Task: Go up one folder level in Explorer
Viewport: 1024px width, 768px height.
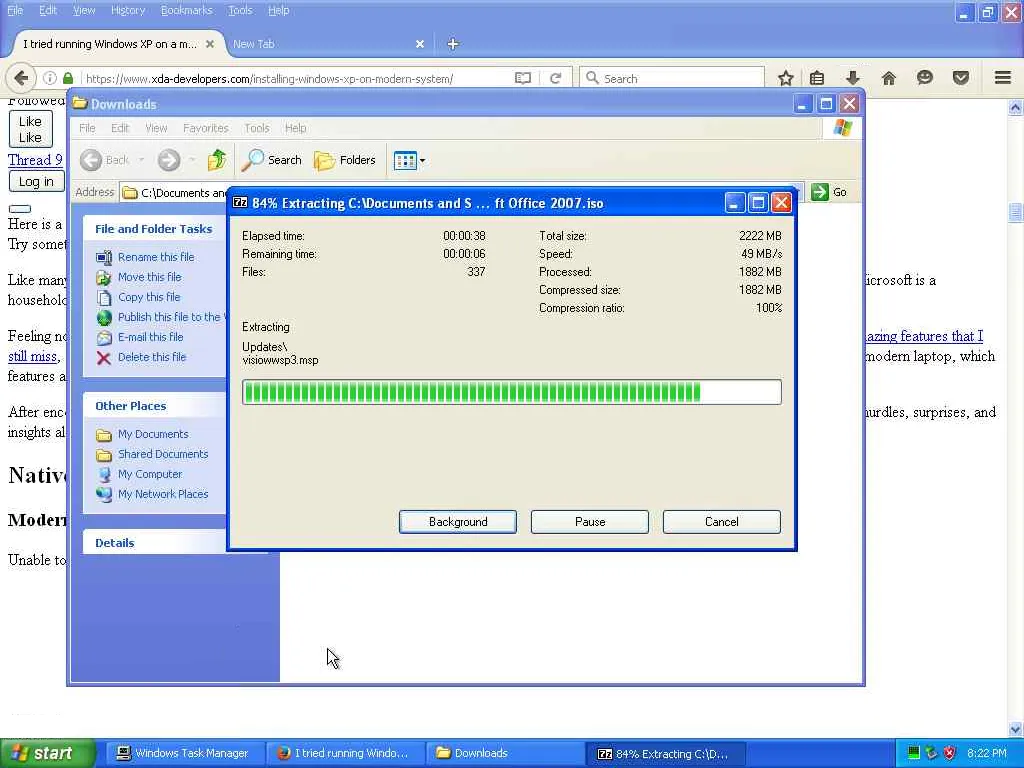Action: point(217,160)
